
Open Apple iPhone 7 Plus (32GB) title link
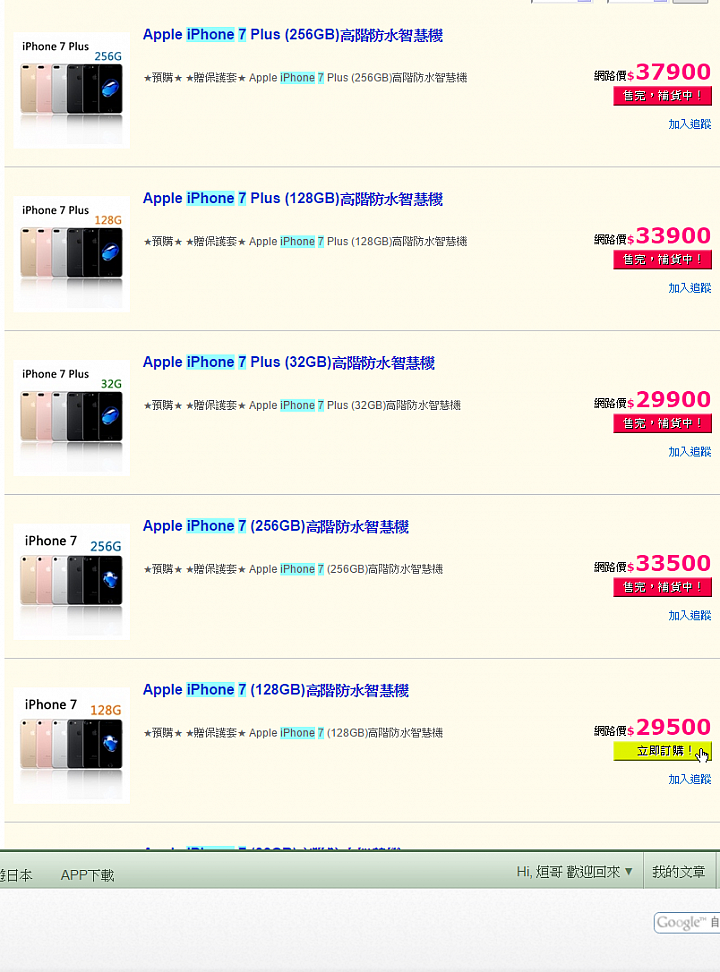click(x=288, y=363)
